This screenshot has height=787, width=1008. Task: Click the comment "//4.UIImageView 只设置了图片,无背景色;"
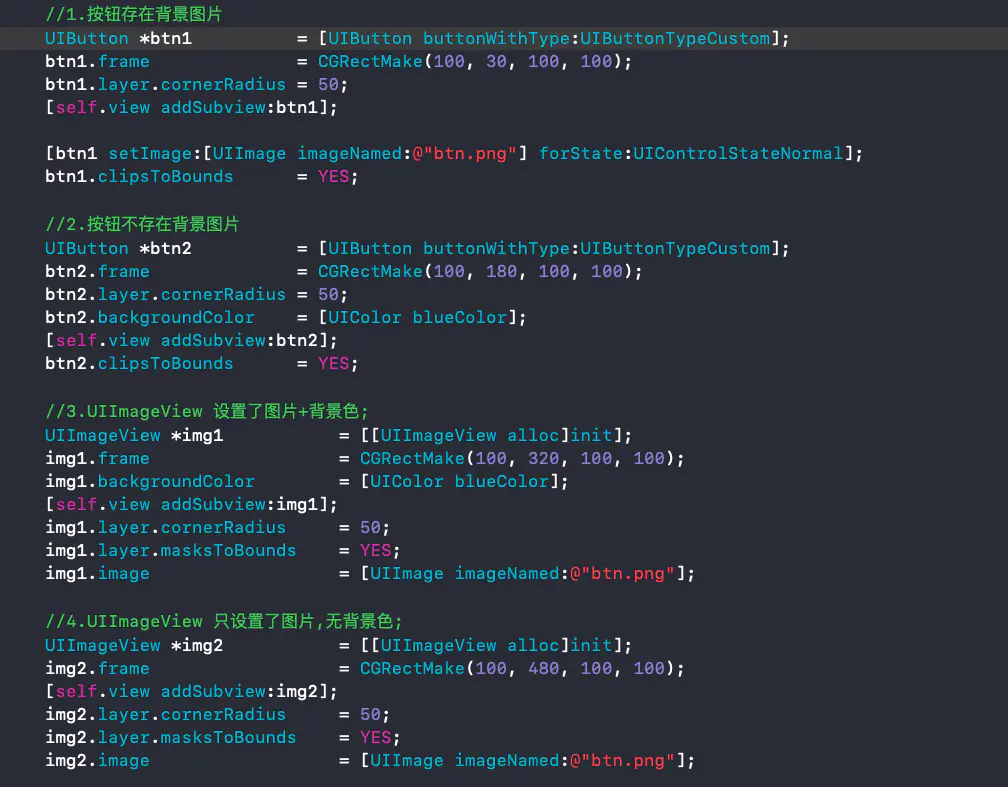(x=223, y=622)
